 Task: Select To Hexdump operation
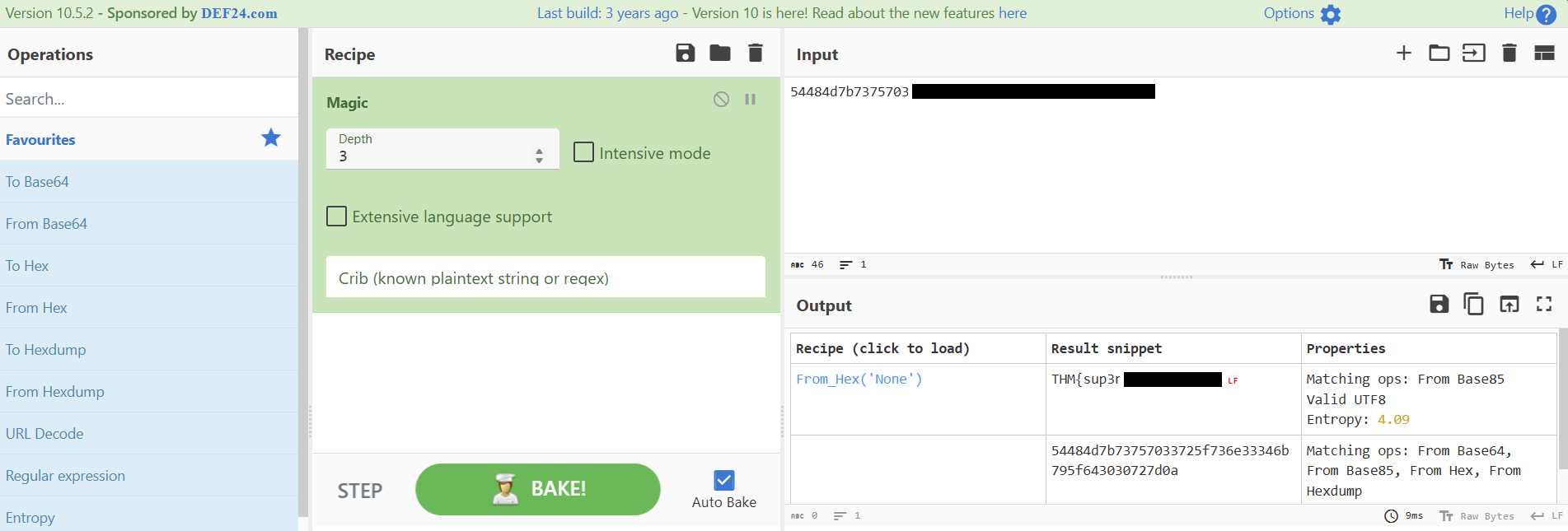(x=149, y=350)
